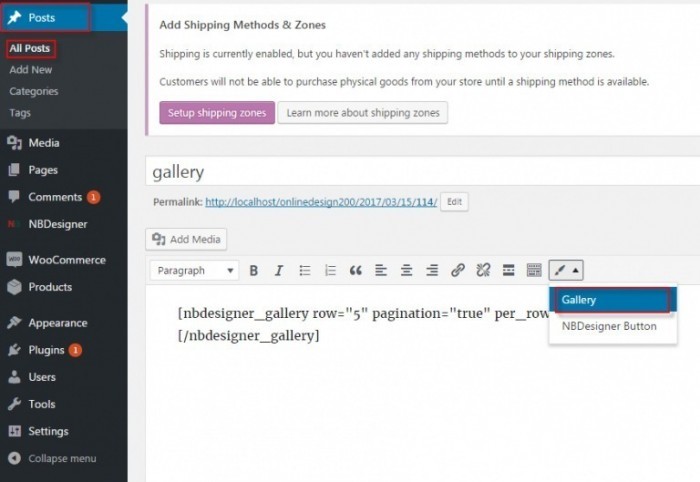The image size is (700, 482).
Task: Go to All Posts submenu
Action: [30, 48]
